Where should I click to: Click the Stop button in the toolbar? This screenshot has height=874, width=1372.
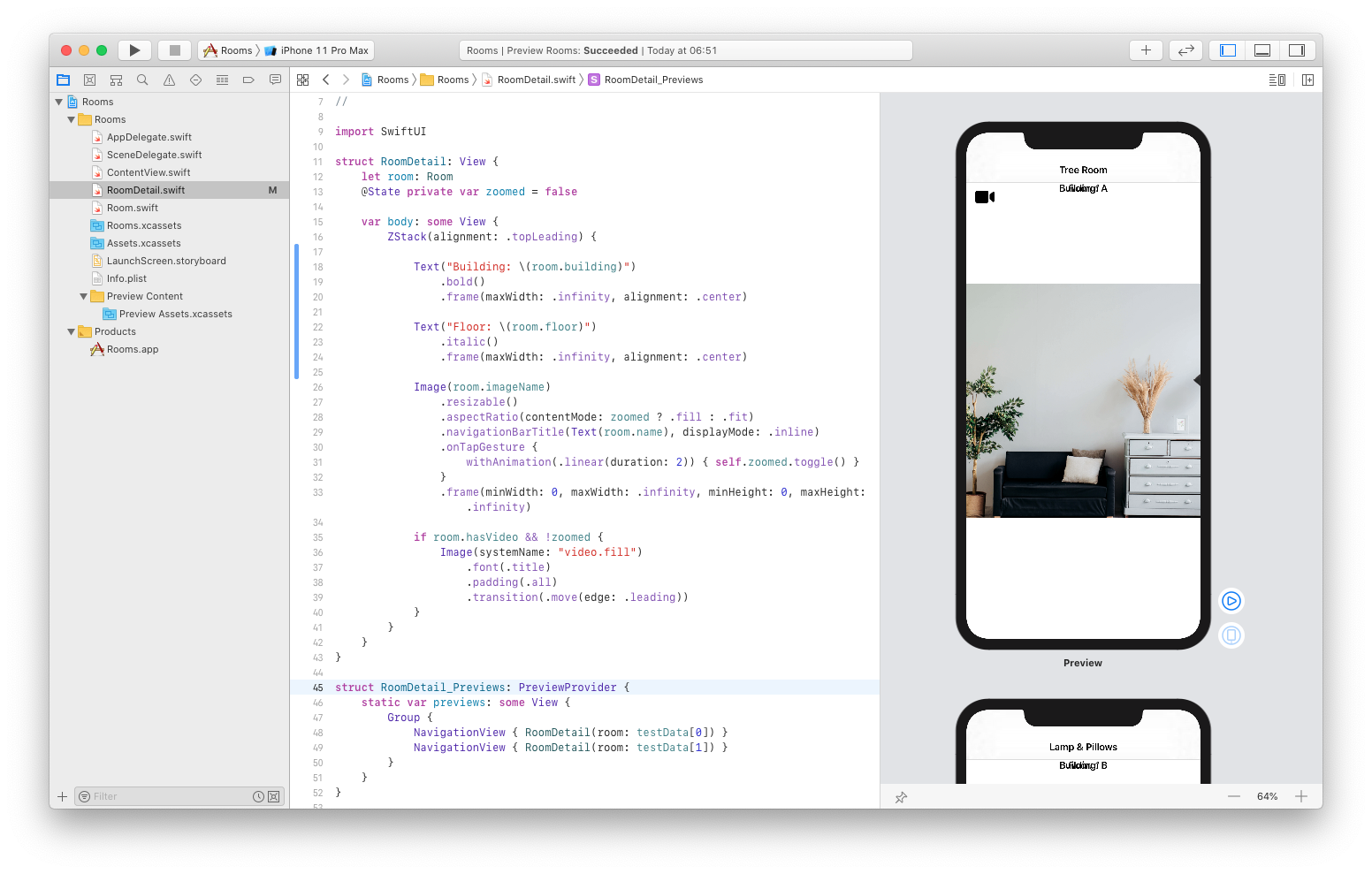[174, 49]
